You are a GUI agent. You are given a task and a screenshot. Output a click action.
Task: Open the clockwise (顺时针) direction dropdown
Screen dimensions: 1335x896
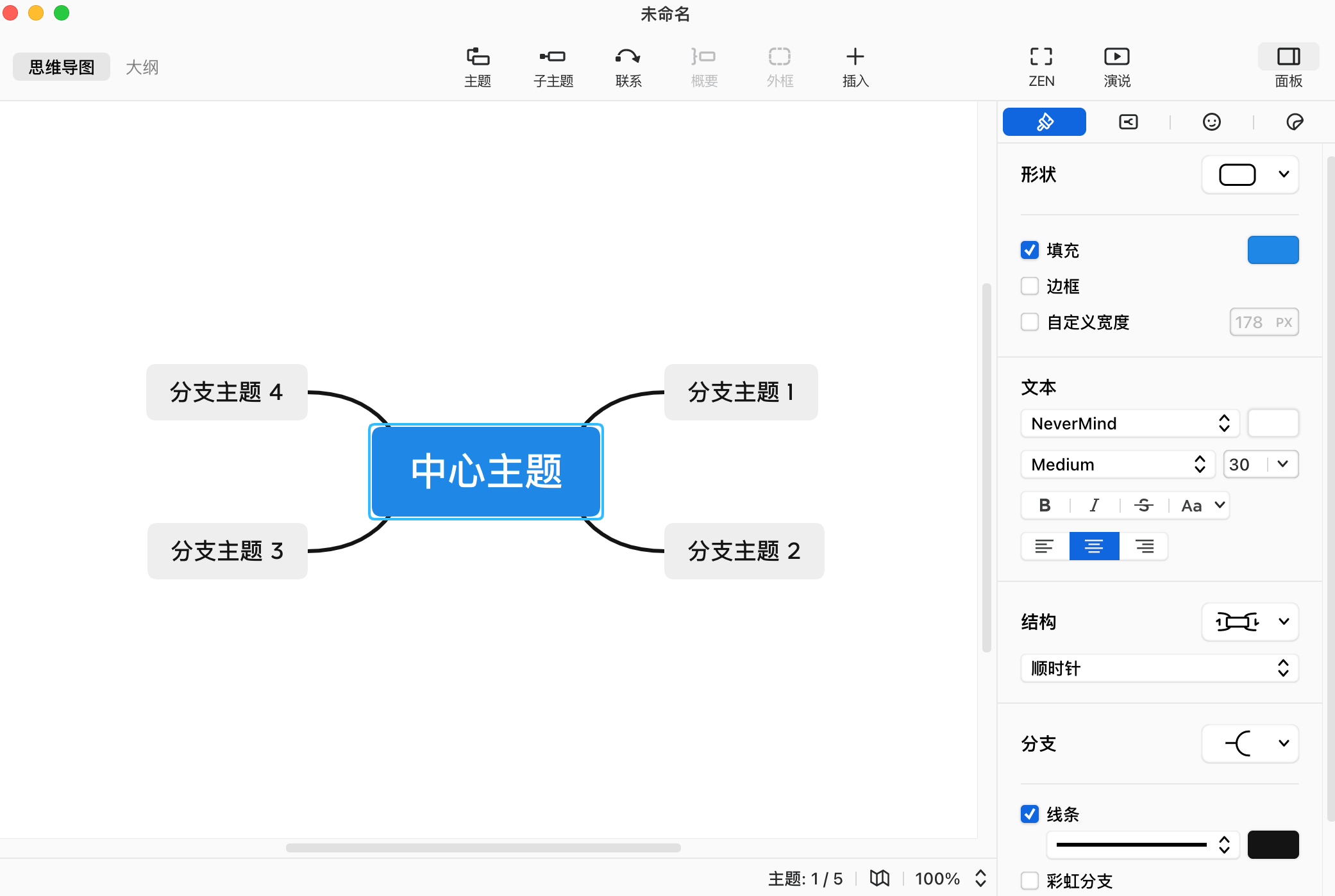coord(1159,668)
